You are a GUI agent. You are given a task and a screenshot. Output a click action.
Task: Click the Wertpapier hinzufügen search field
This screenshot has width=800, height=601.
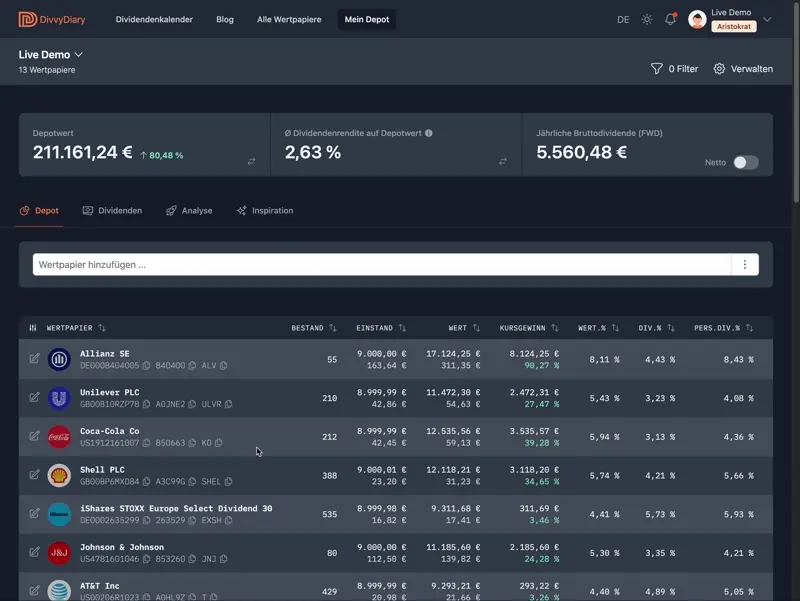381,265
